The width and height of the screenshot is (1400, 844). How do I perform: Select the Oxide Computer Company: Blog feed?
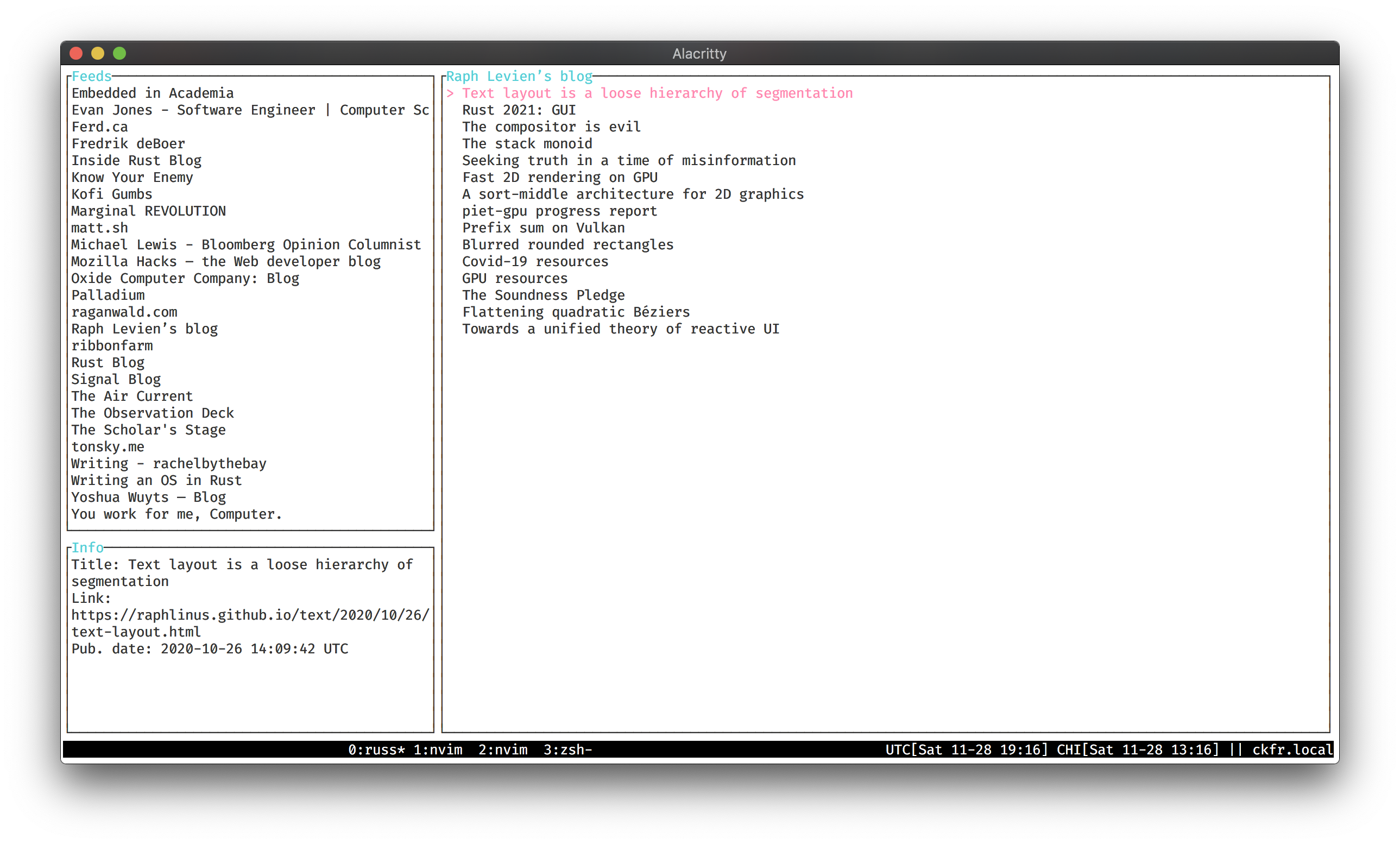185,279
